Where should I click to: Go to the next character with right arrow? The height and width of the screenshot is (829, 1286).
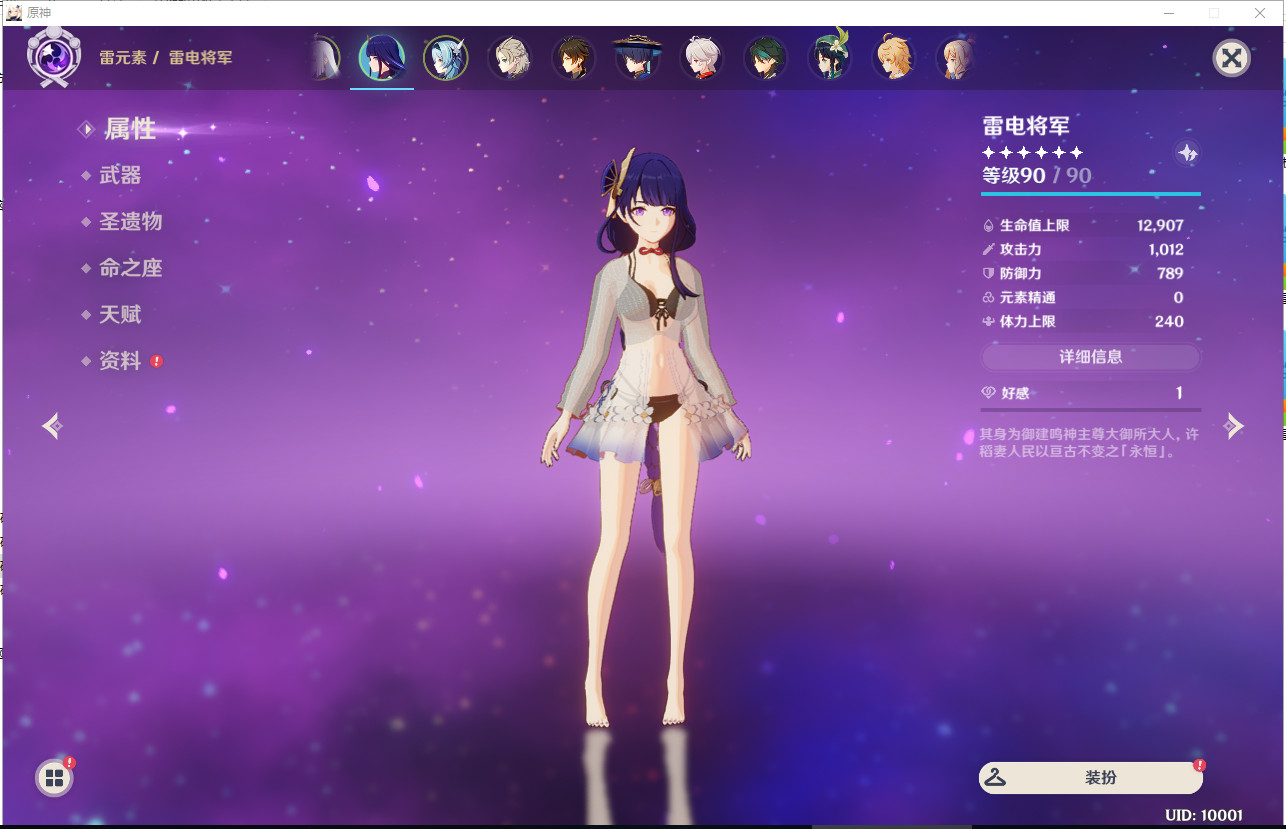pyautogui.click(x=1233, y=426)
